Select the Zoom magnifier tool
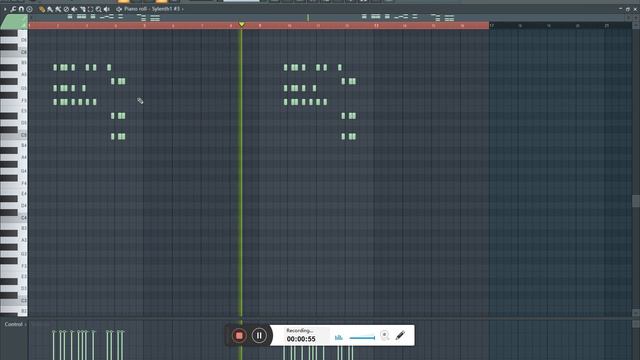640x360 pixels. 99,9
